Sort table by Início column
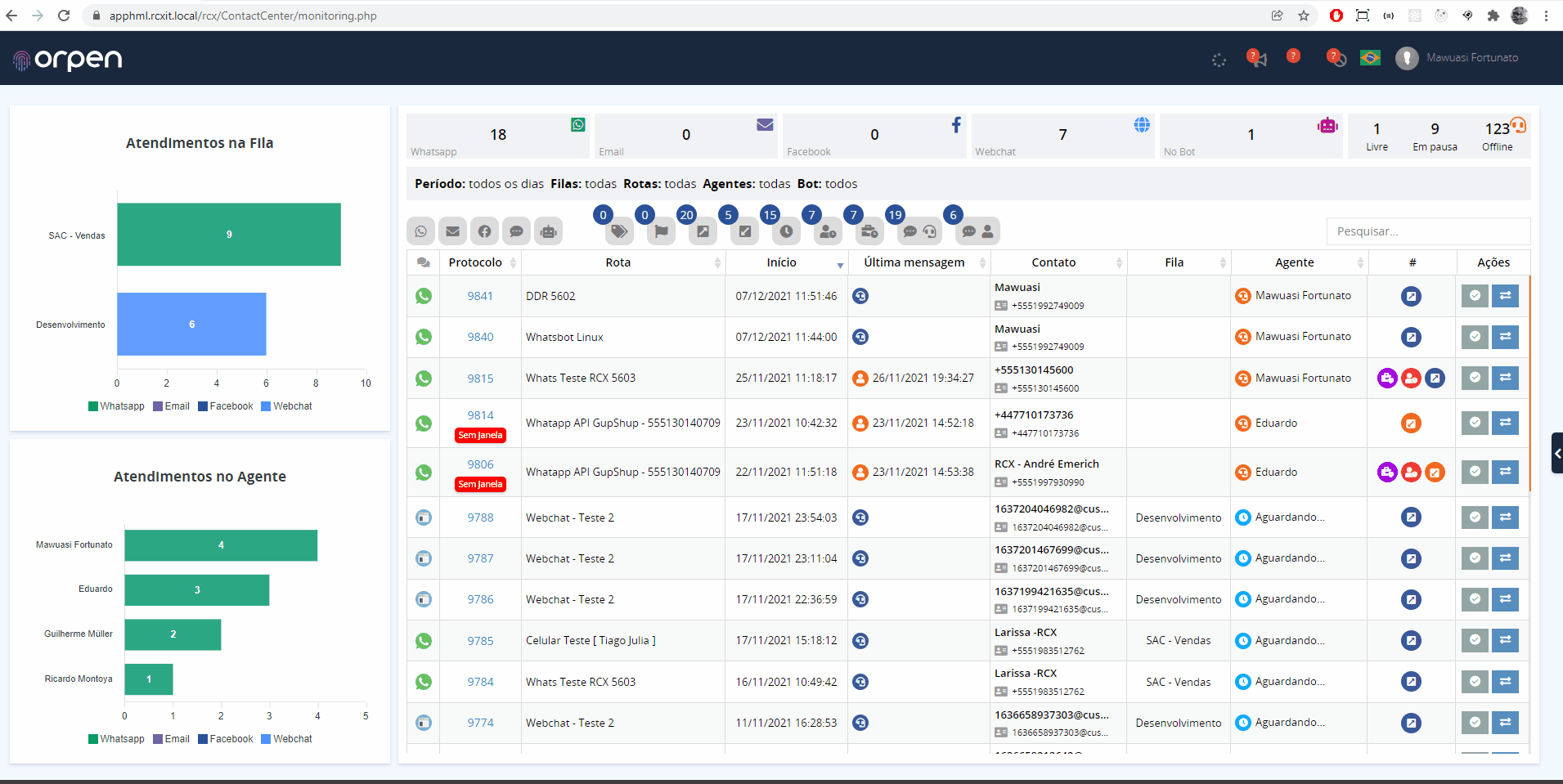 click(x=786, y=262)
